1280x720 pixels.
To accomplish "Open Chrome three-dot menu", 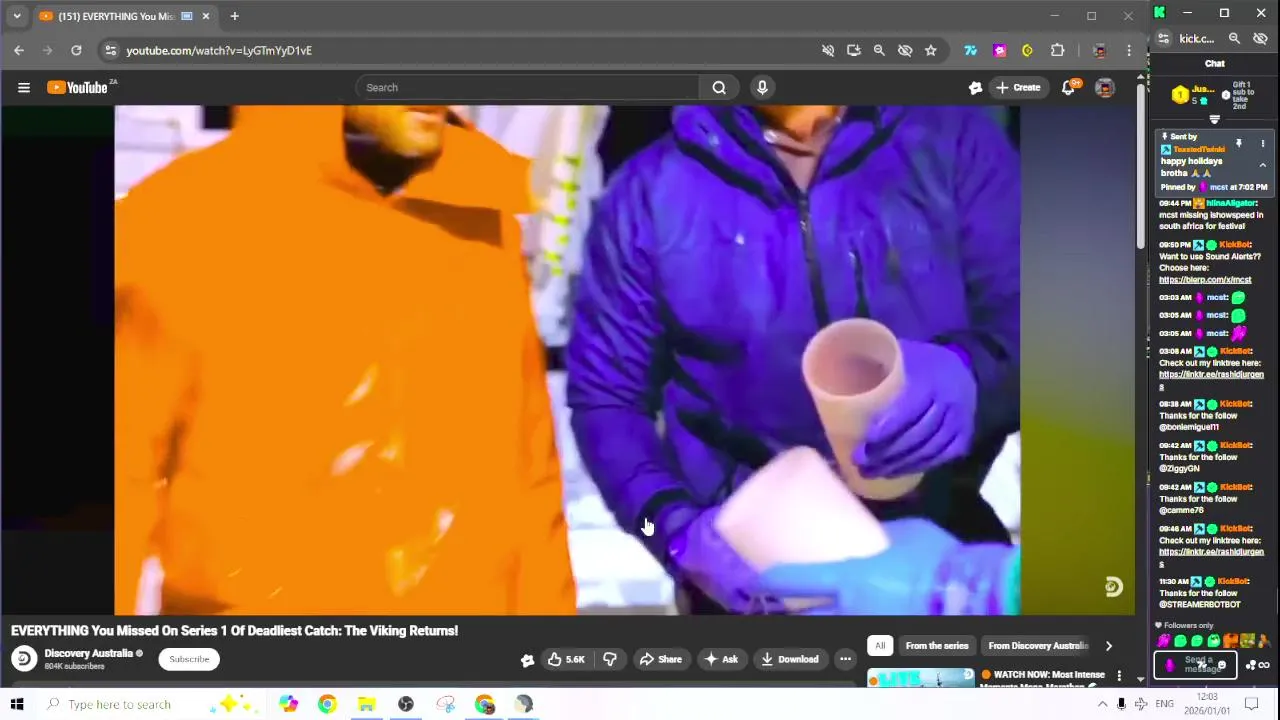I will tap(1129, 51).
